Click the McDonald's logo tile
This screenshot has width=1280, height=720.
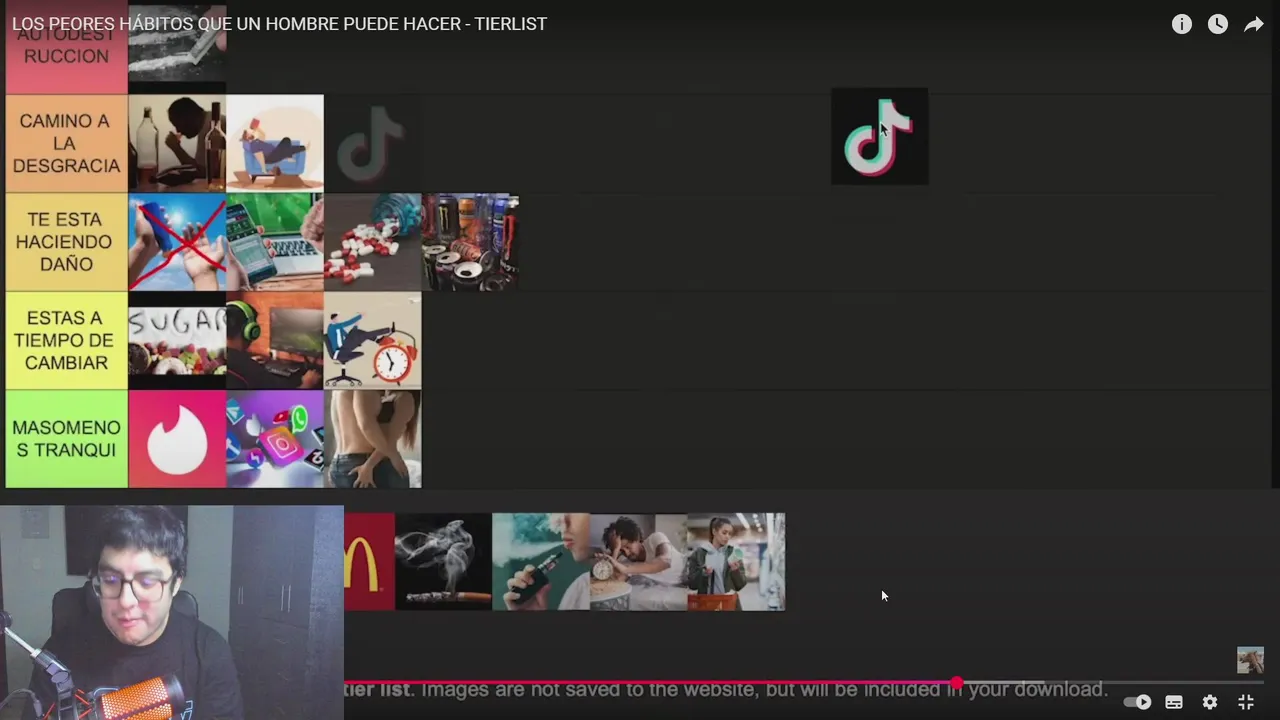click(369, 562)
